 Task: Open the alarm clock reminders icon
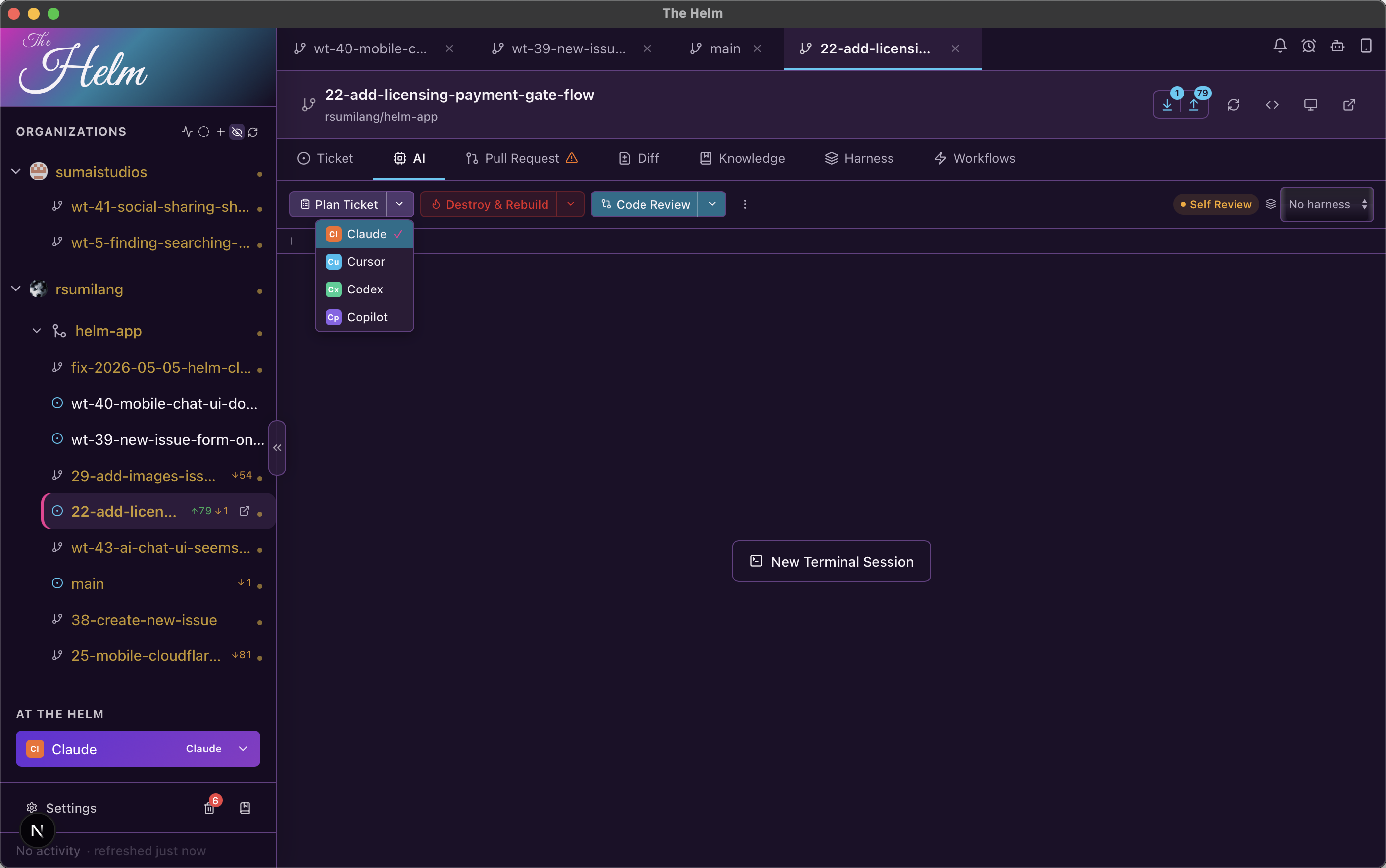[1308, 46]
